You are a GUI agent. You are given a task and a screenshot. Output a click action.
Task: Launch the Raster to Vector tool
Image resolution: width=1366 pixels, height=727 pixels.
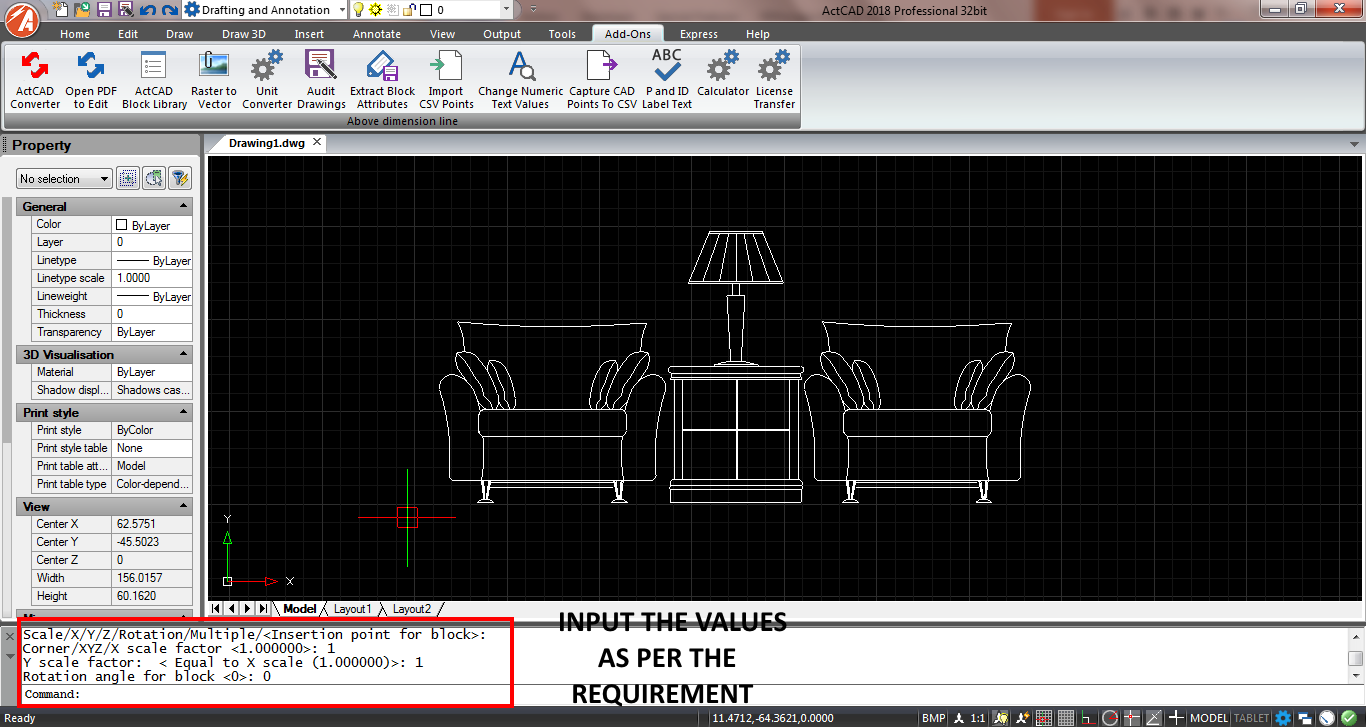(x=213, y=80)
